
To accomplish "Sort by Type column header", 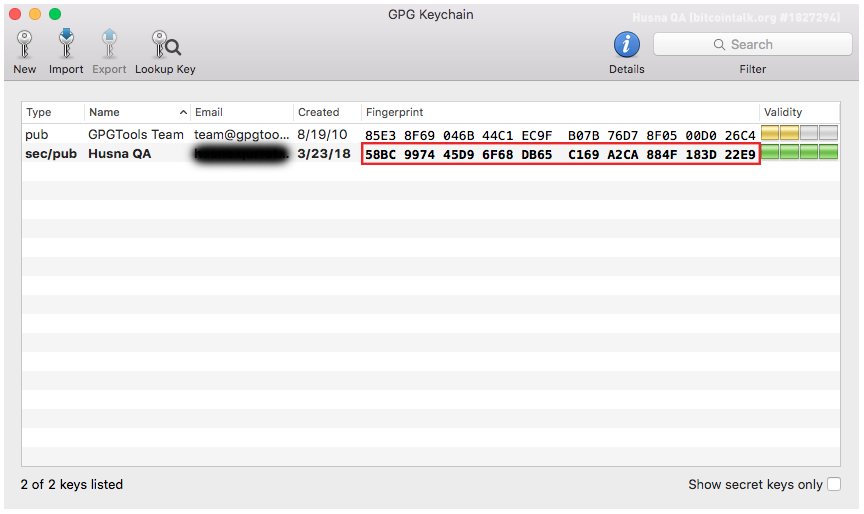I will 53,112.
